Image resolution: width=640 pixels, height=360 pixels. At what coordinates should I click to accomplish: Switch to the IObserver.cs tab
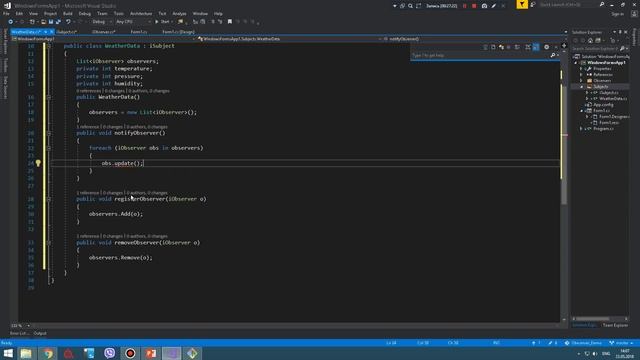click(103, 32)
